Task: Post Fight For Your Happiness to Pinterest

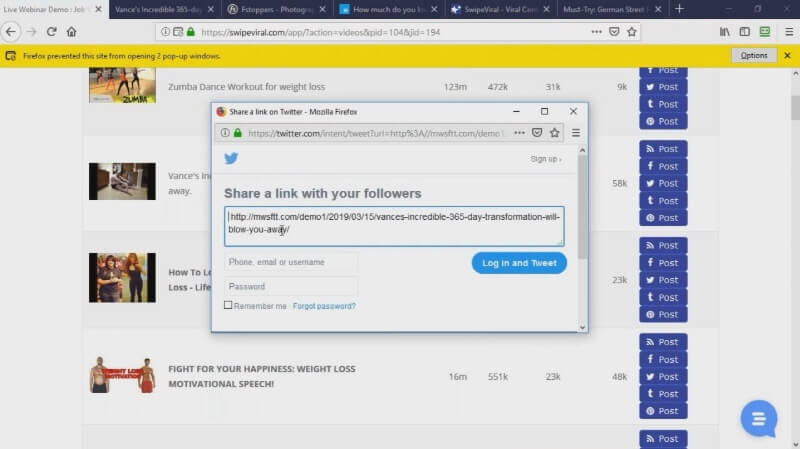Action: [663, 411]
